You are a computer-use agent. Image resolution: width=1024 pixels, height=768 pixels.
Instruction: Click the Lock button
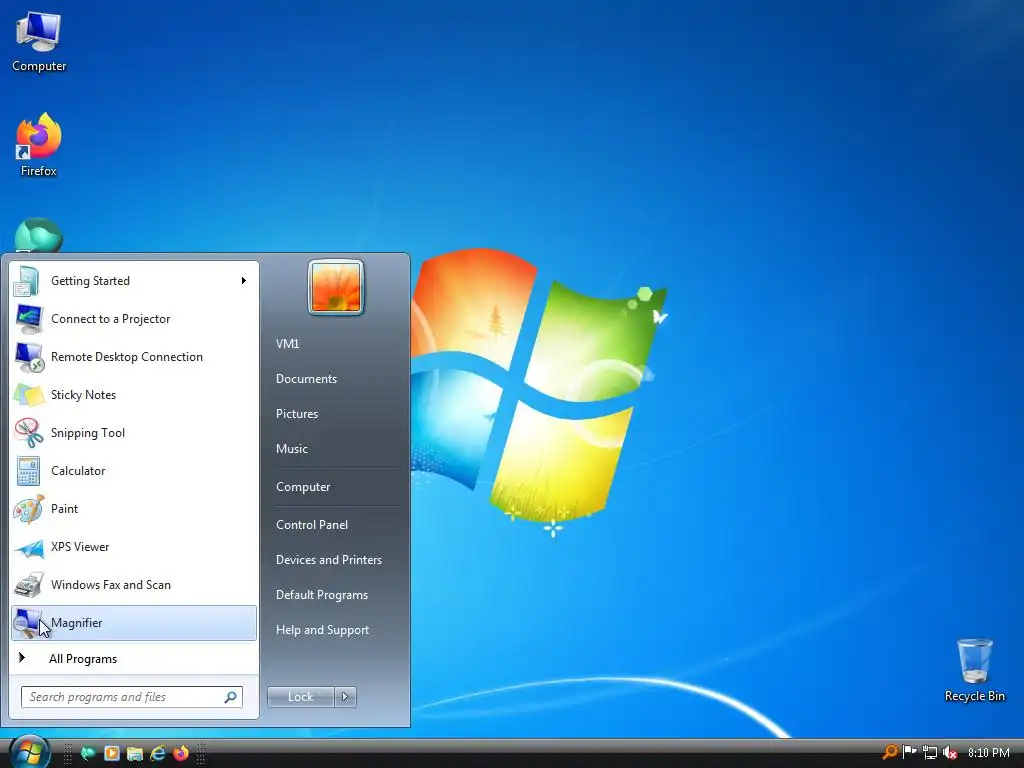pos(300,697)
